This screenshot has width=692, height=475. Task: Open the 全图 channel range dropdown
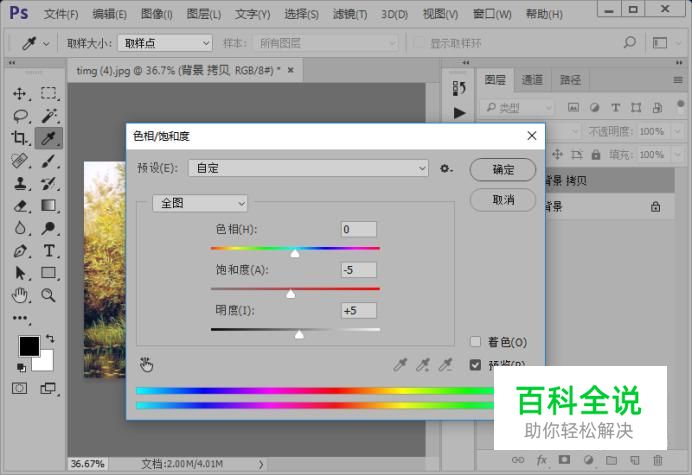pos(199,203)
